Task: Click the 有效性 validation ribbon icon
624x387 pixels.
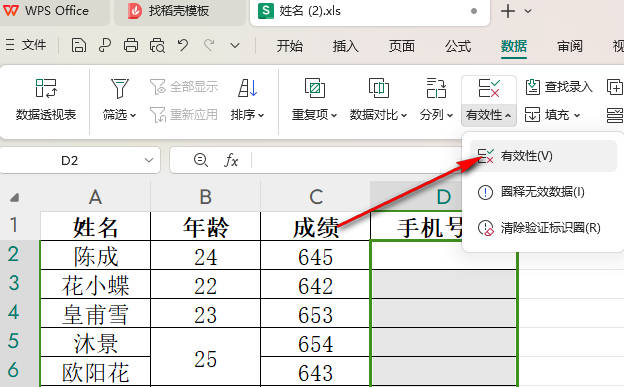Action: [489, 88]
